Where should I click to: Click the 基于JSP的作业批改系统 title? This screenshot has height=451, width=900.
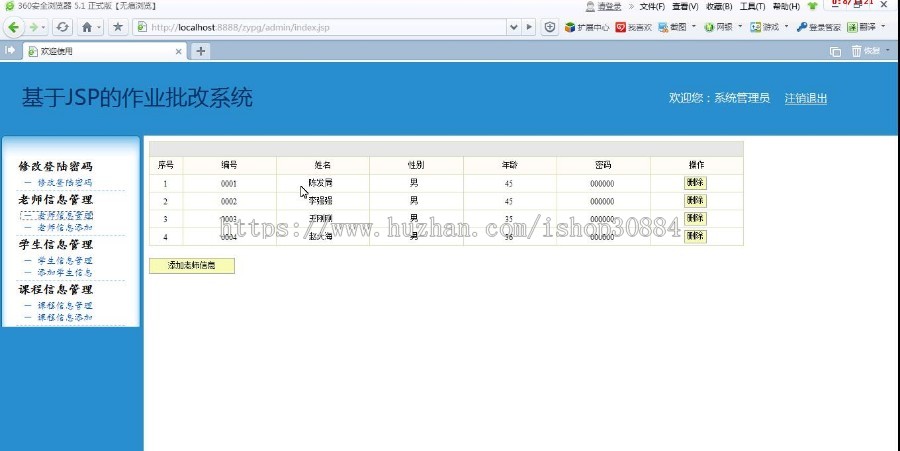pyautogui.click(x=137, y=98)
